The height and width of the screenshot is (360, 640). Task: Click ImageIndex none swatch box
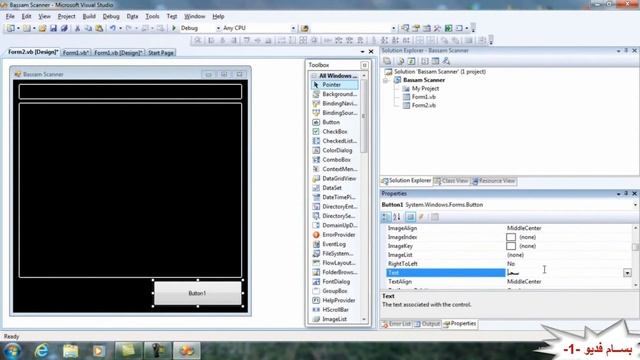coord(511,237)
